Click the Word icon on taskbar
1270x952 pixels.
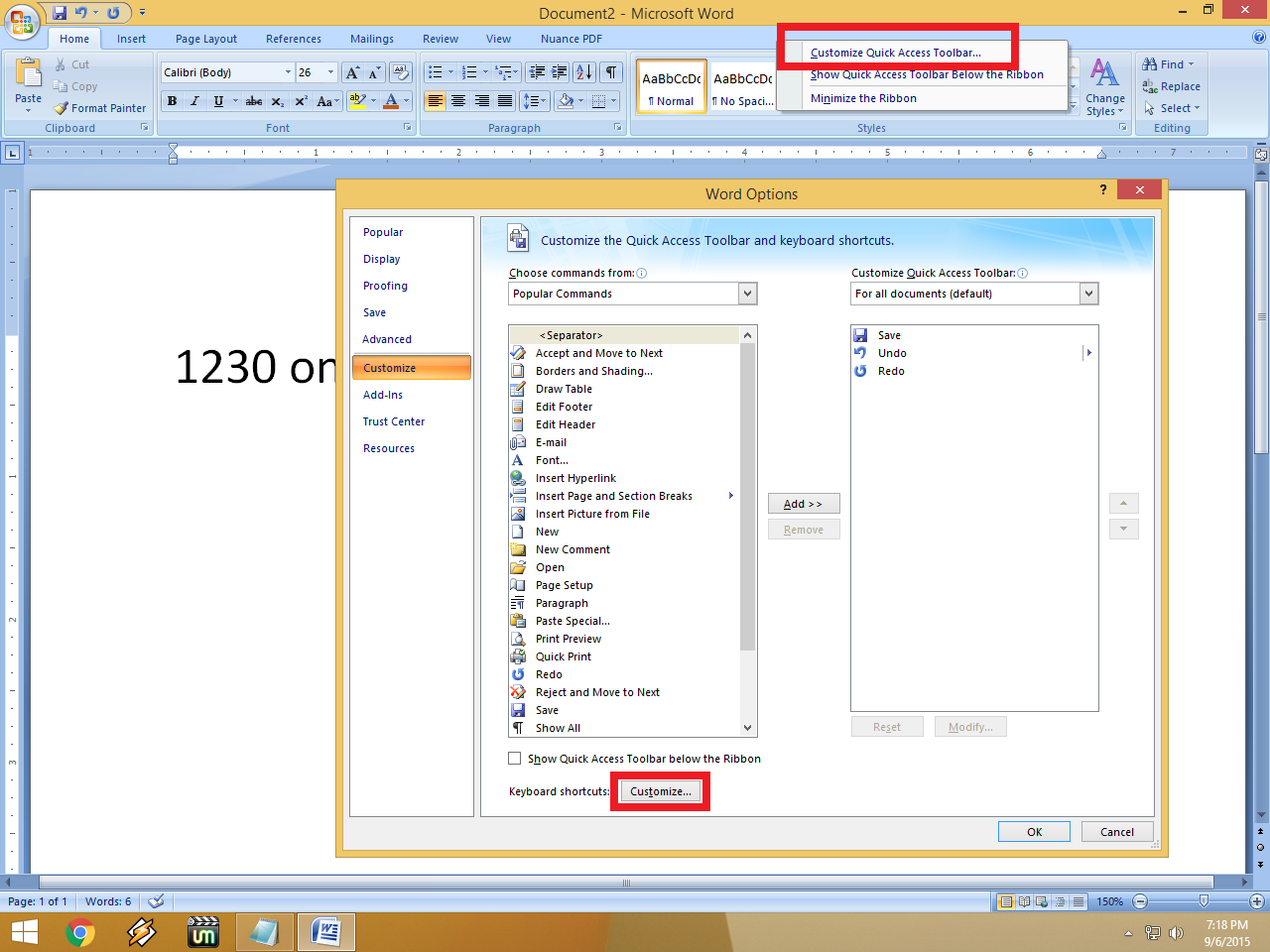tap(325, 932)
